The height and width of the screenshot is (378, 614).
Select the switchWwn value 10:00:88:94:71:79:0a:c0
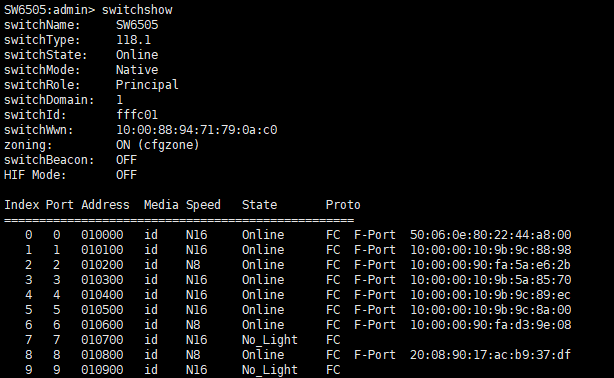[197, 130]
